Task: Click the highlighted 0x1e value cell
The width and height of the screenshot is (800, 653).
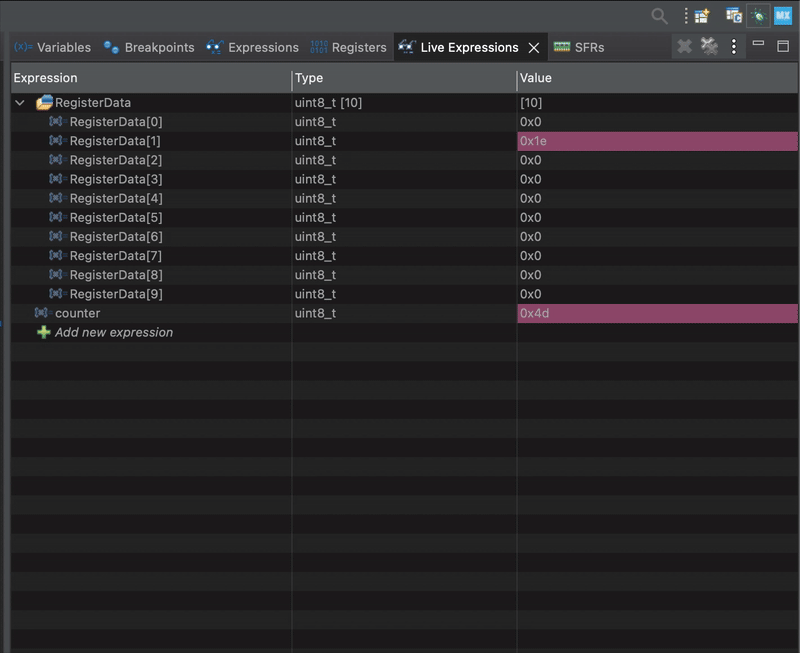Action: click(658, 141)
